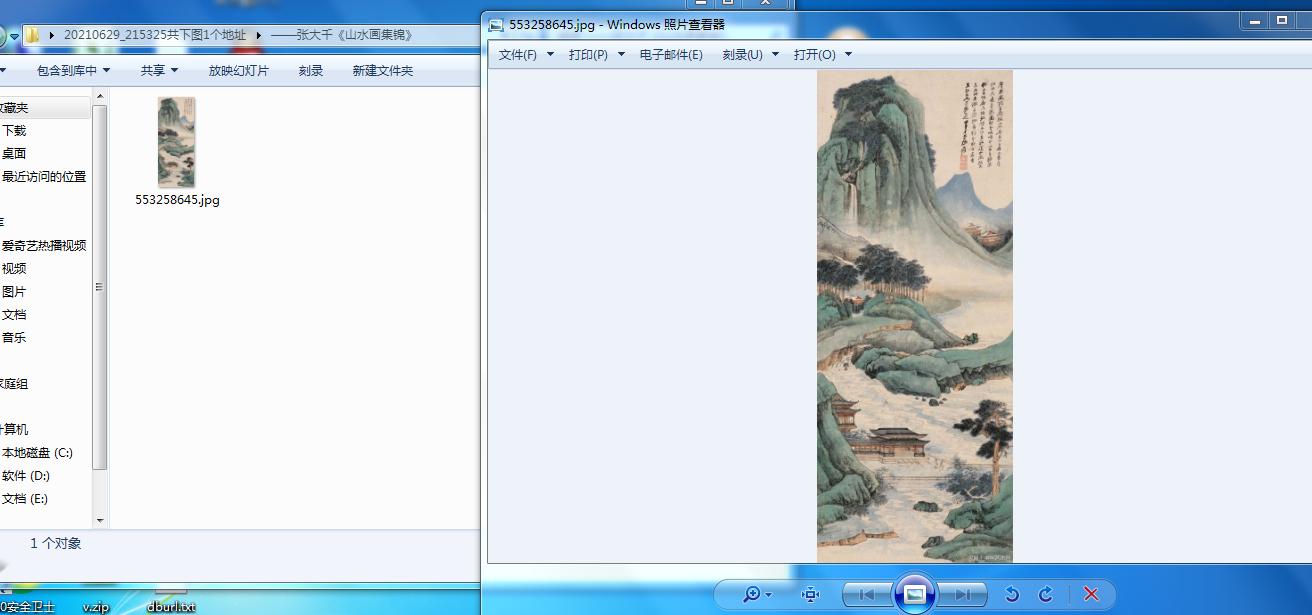Viewport: 1312px width, 615px height.
Task: Go to previous image in Photo Viewer
Action: [x=866, y=595]
